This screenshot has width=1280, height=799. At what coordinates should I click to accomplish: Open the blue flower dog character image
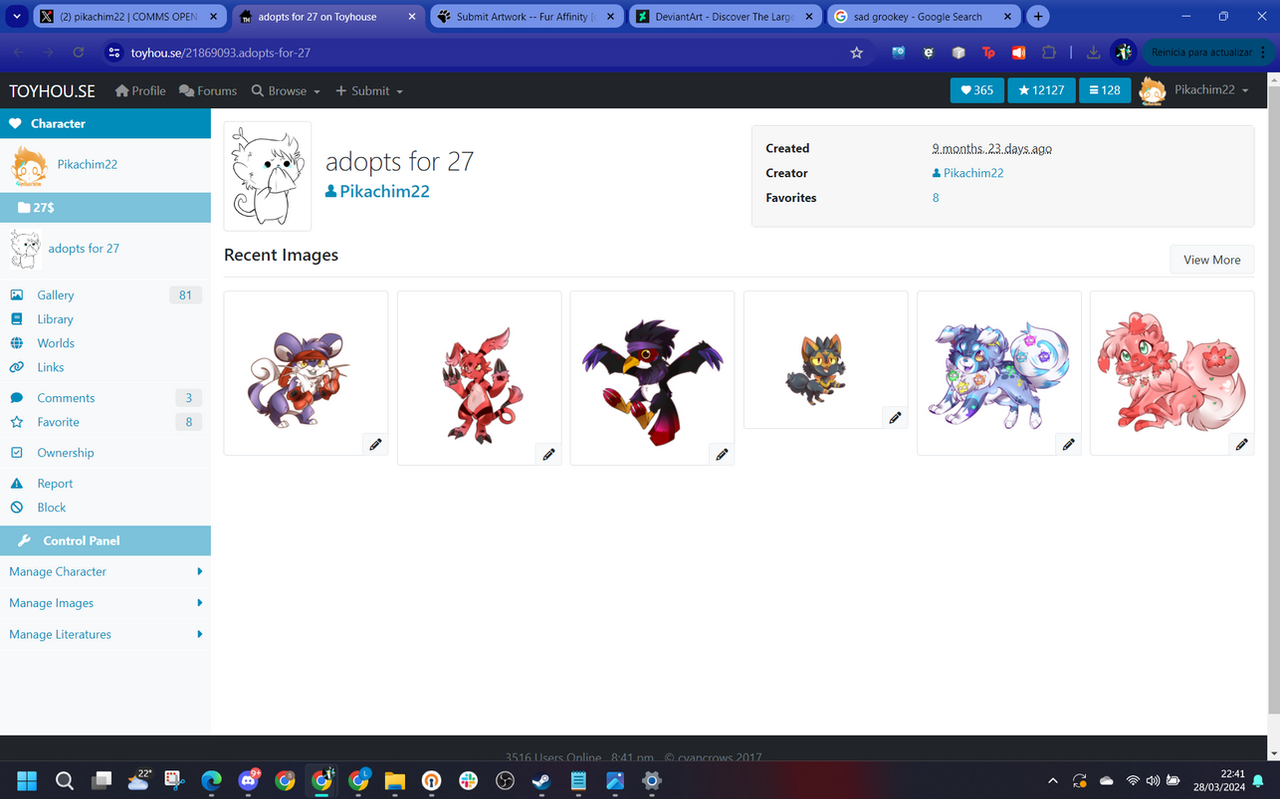pyautogui.click(x=998, y=372)
